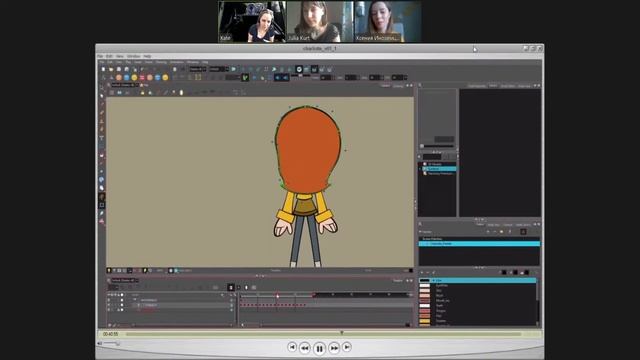This screenshot has height=360, width=640.
Task: Toggle visibility eye of the top timeline layer
Action: coord(109,300)
